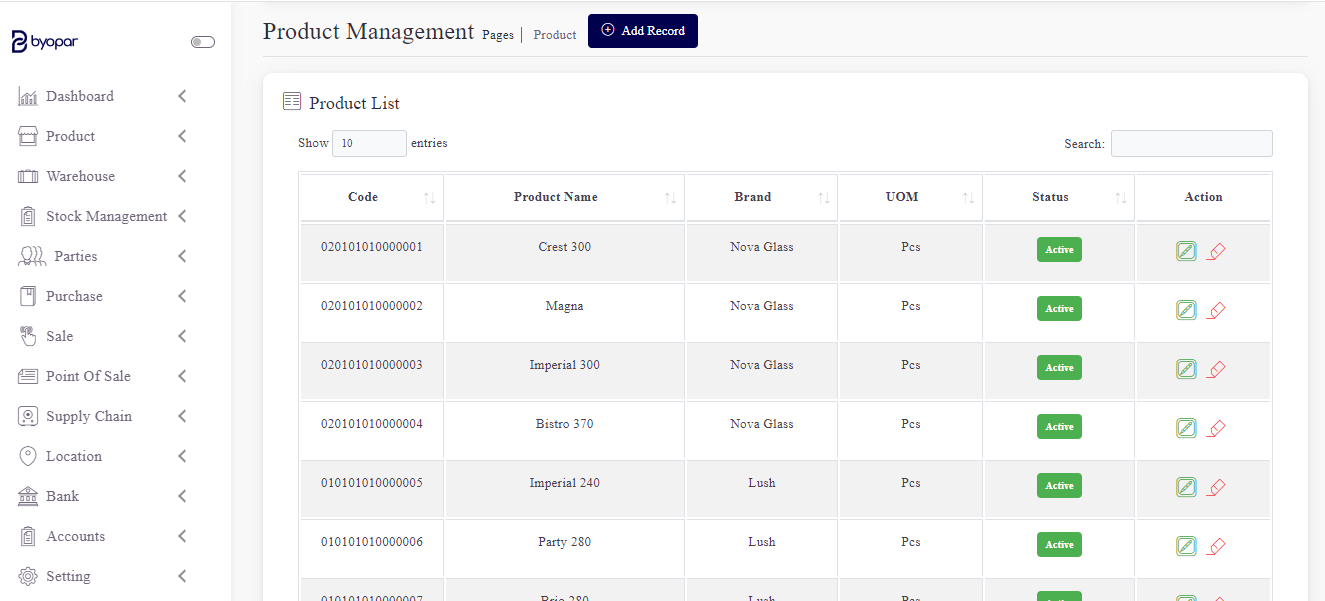Viewport: 1325px width, 601px height.
Task: Click the Add Record button
Action: (643, 31)
